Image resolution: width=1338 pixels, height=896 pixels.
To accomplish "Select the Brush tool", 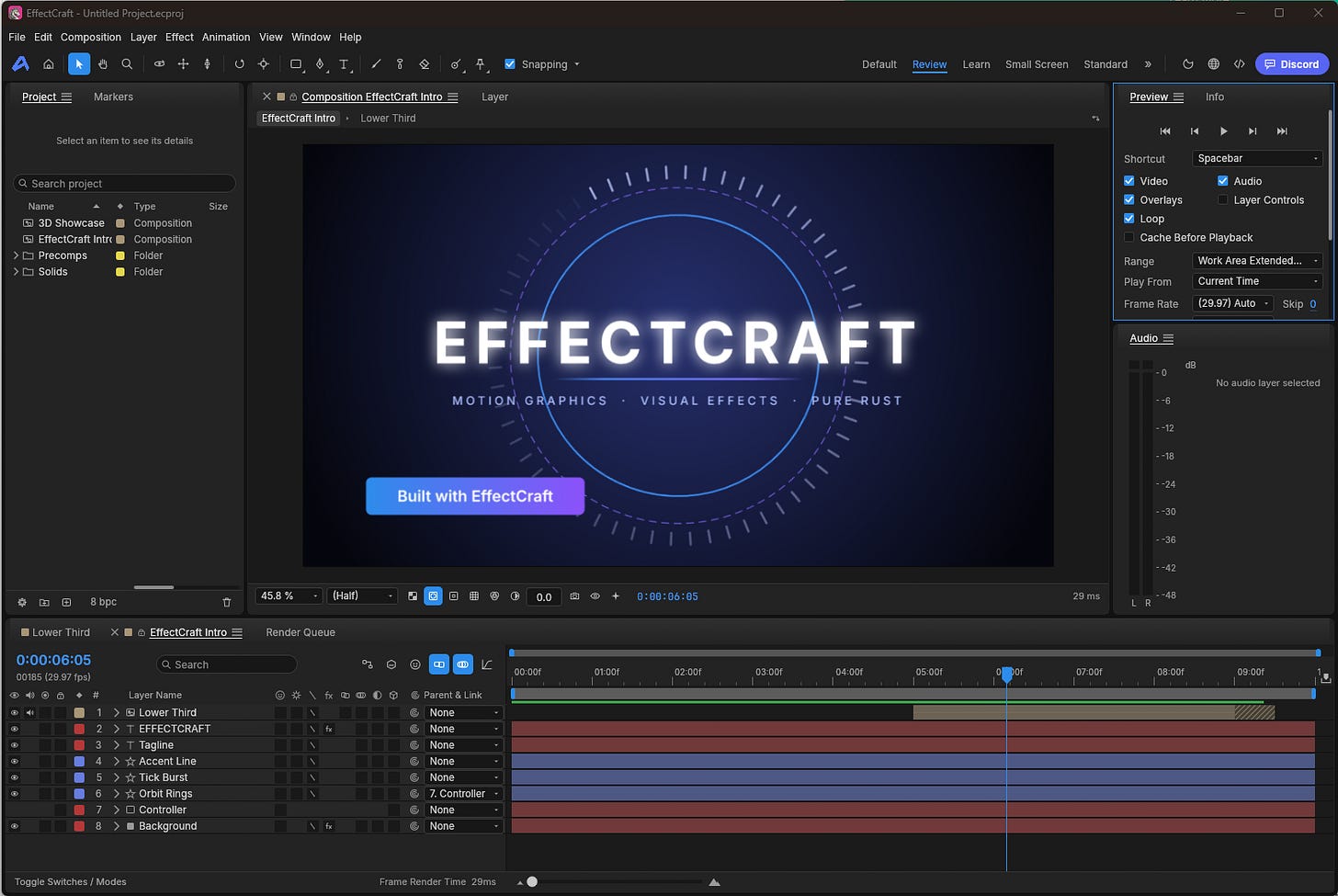I will tap(376, 64).
